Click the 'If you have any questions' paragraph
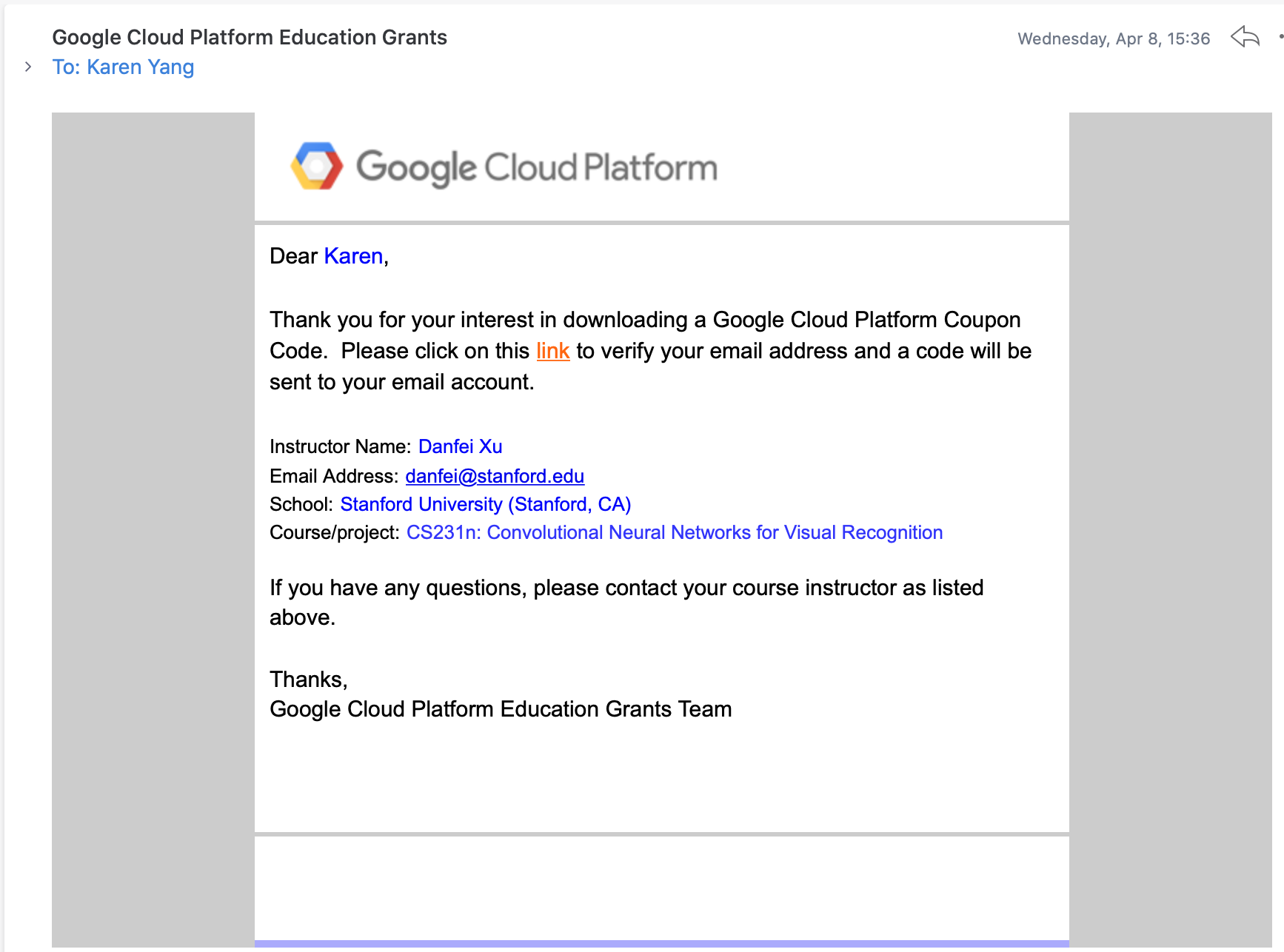This screenshot has height=952, width=1284. (x=626, y=602)
